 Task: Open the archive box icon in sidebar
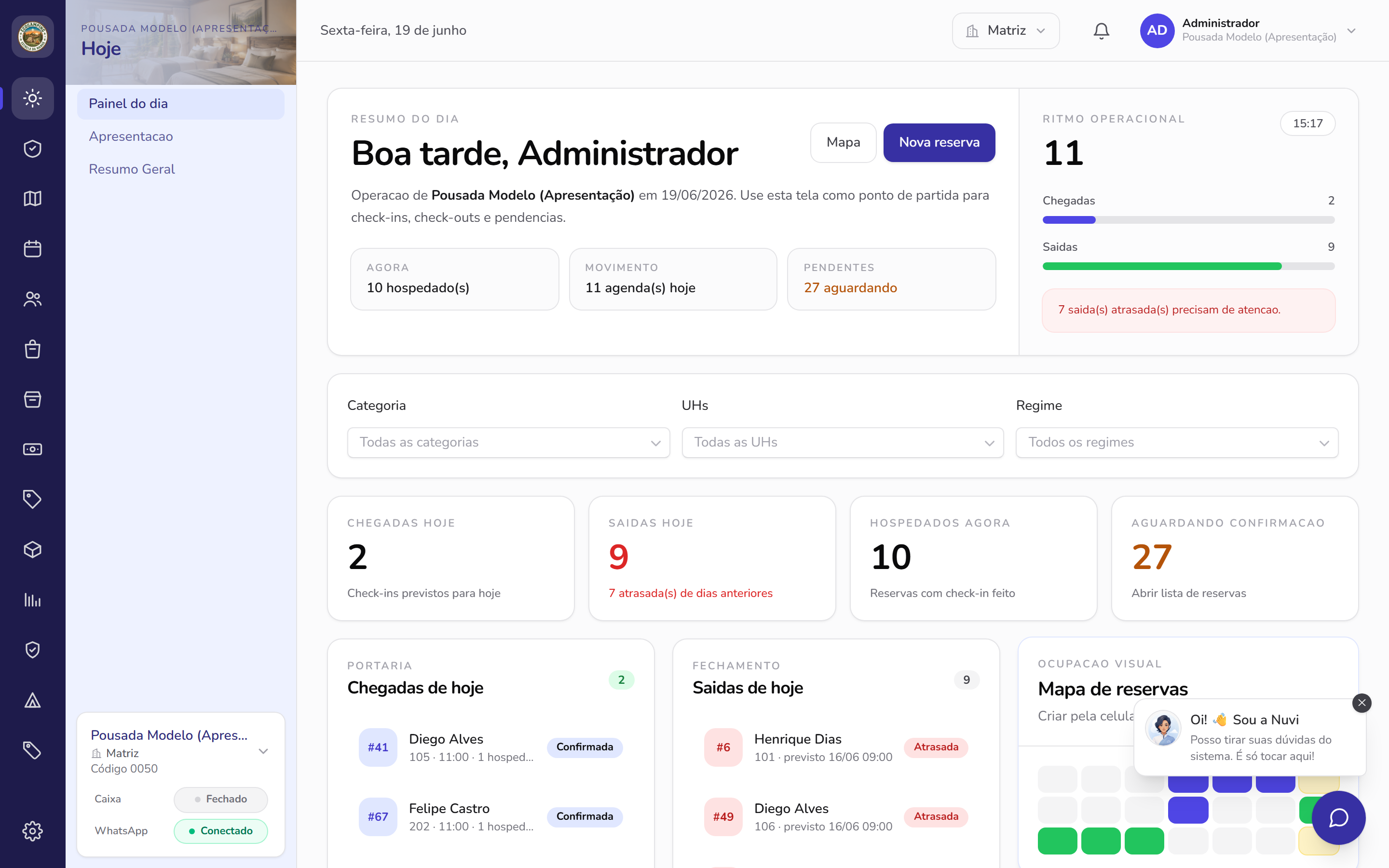pyautogui.click(x=33, y=399)
